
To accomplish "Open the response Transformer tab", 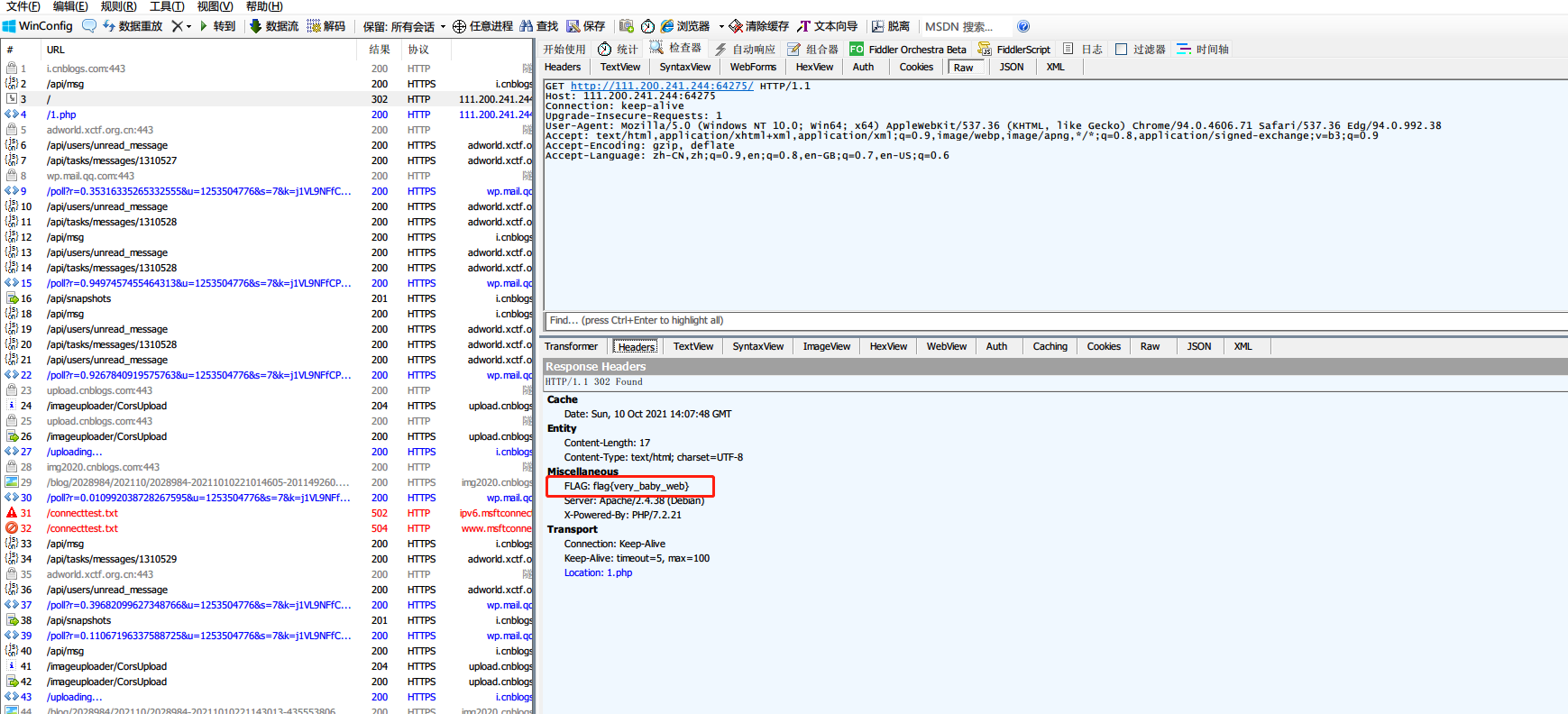I will [571, 346].
